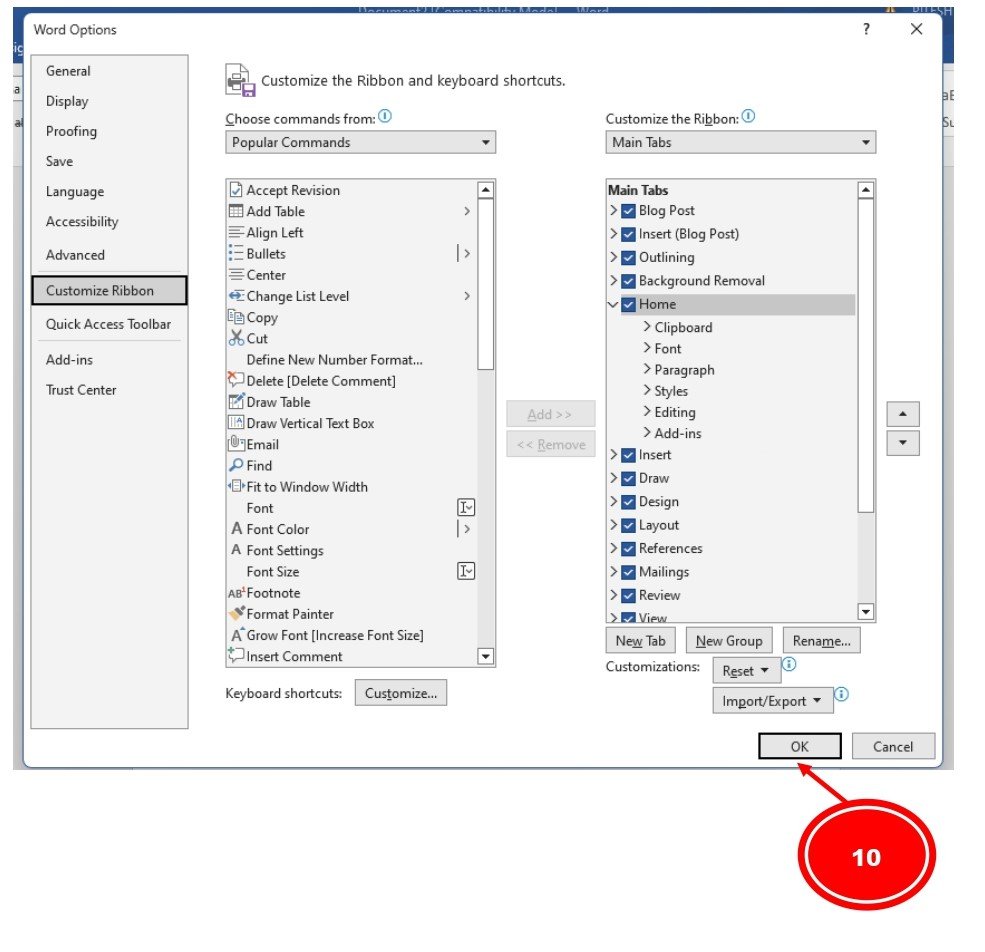Click the commands list scrollbar thumb
Image resolution: width=985 pixels, height=952 pixels.
(x=486, y=284)
